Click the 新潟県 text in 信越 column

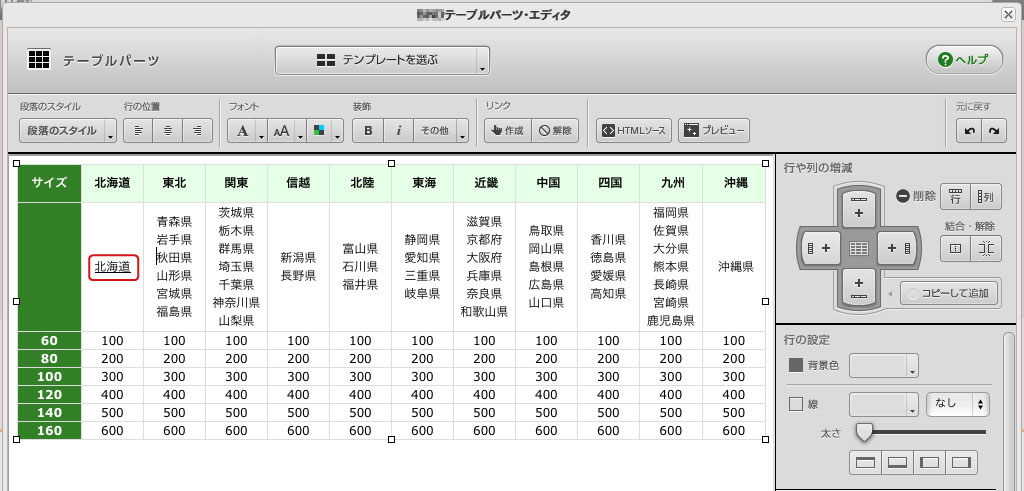298,257
